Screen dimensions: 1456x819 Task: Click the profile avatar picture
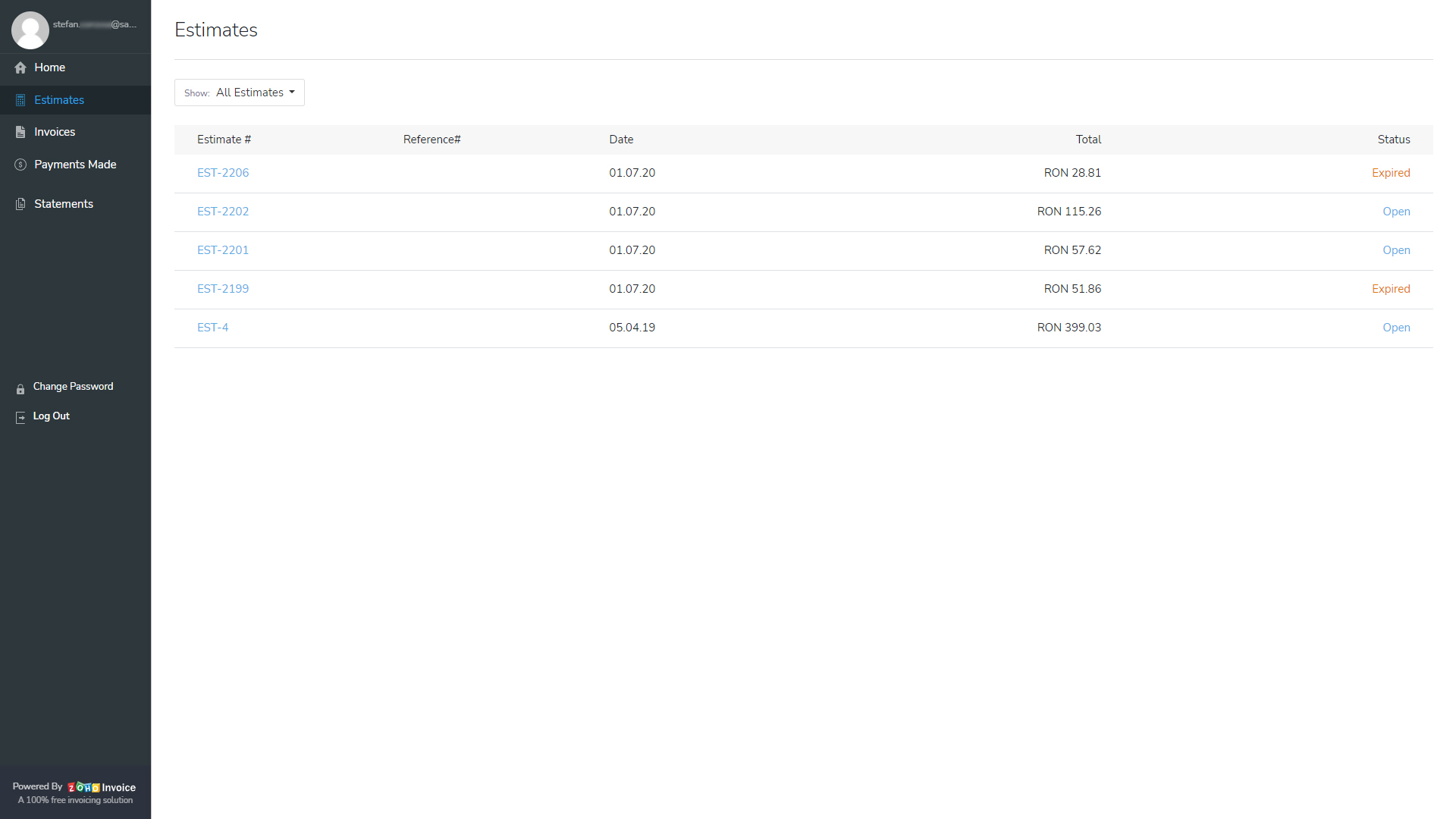[30, 30]
